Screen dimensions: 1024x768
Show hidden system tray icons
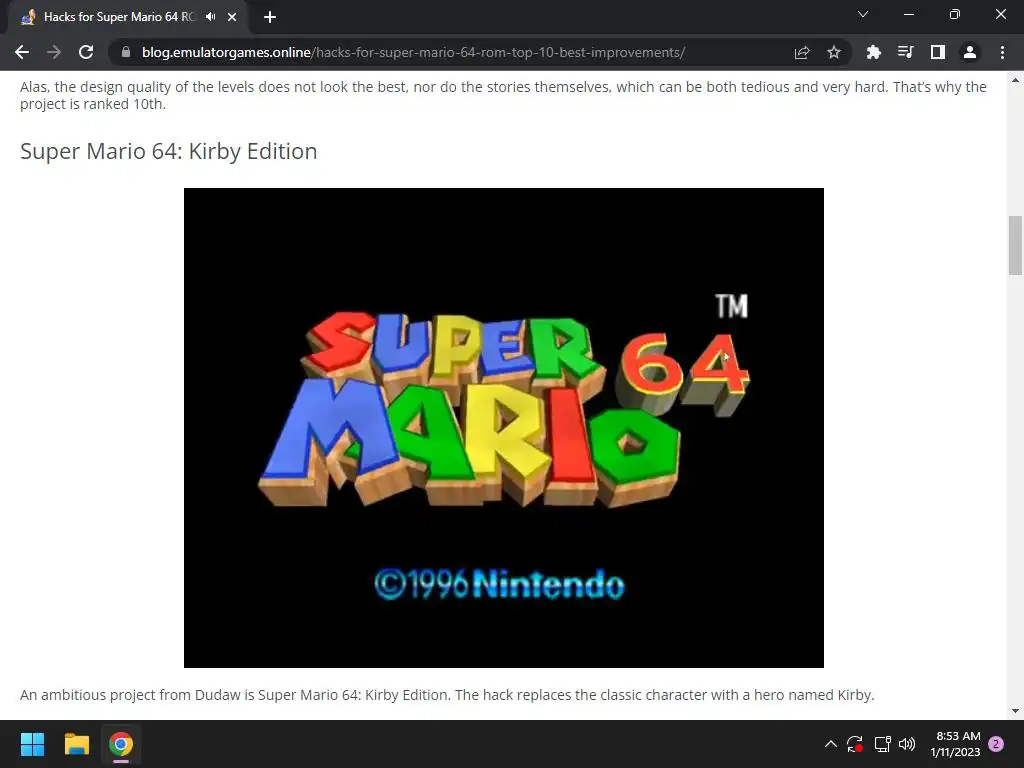[x=831, y=744]
